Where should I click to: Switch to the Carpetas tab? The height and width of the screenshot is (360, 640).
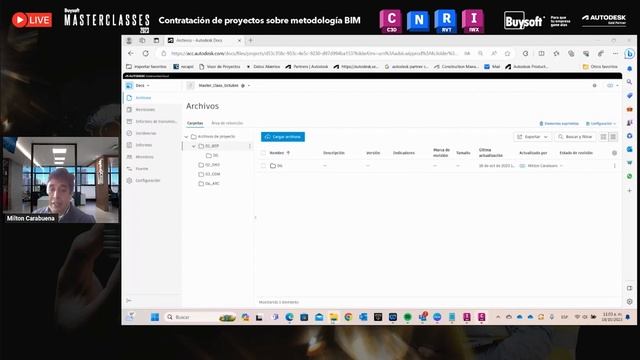[x=195, y=123]
